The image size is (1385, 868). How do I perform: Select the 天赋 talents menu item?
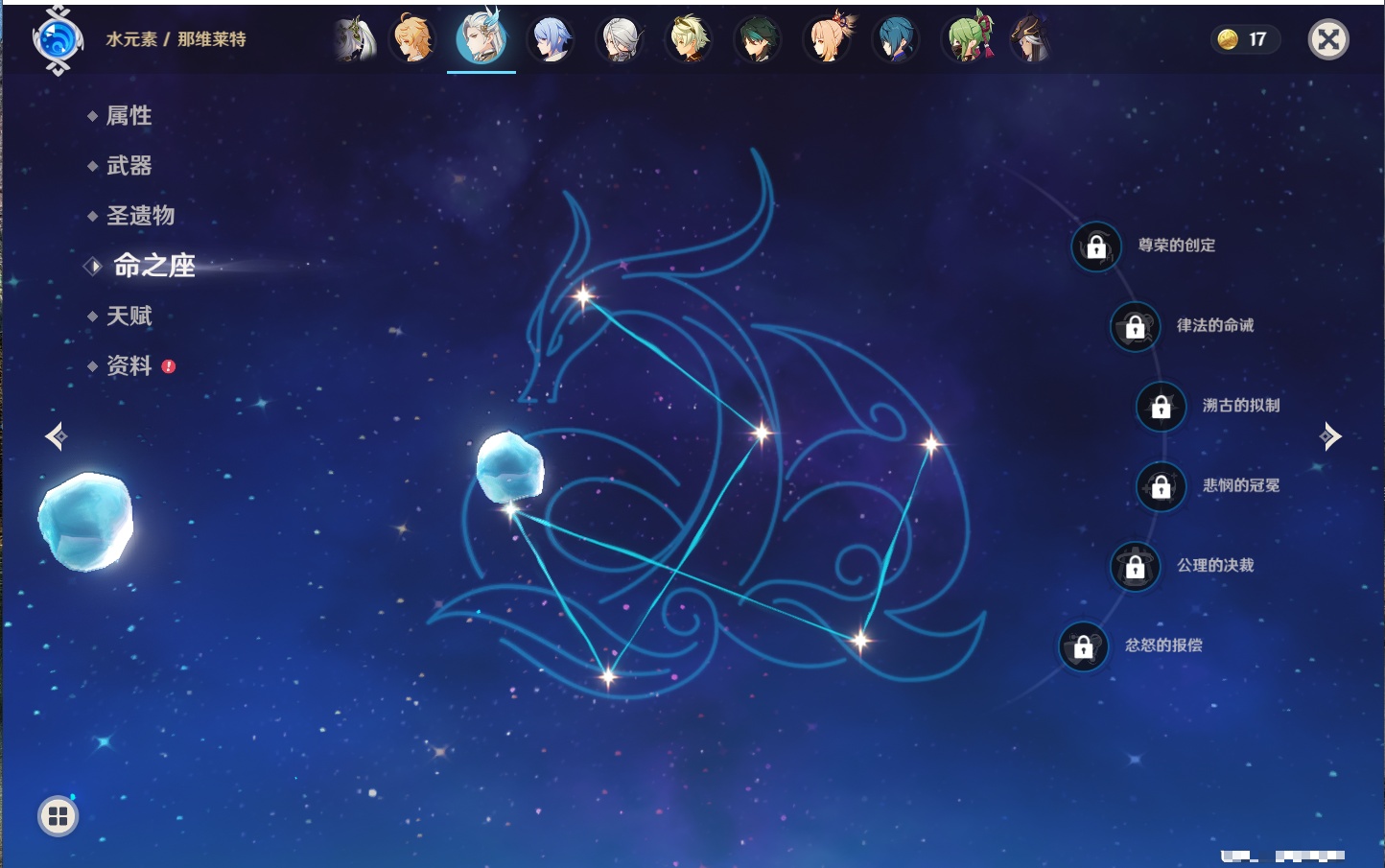pos(129,316)
